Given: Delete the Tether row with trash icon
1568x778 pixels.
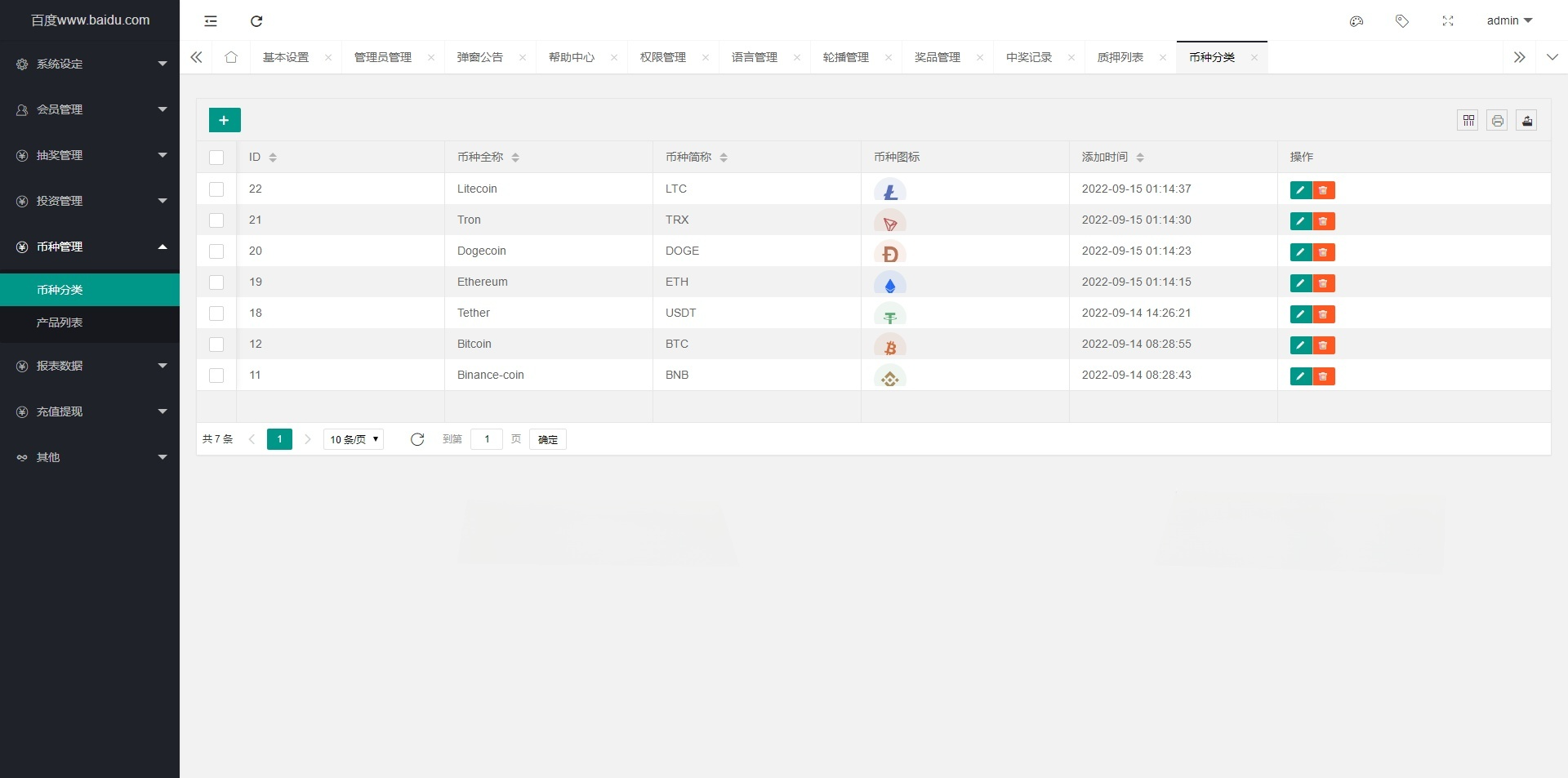Looking at the screenshot, I should pyautogui.click(x=1324, y=314).
